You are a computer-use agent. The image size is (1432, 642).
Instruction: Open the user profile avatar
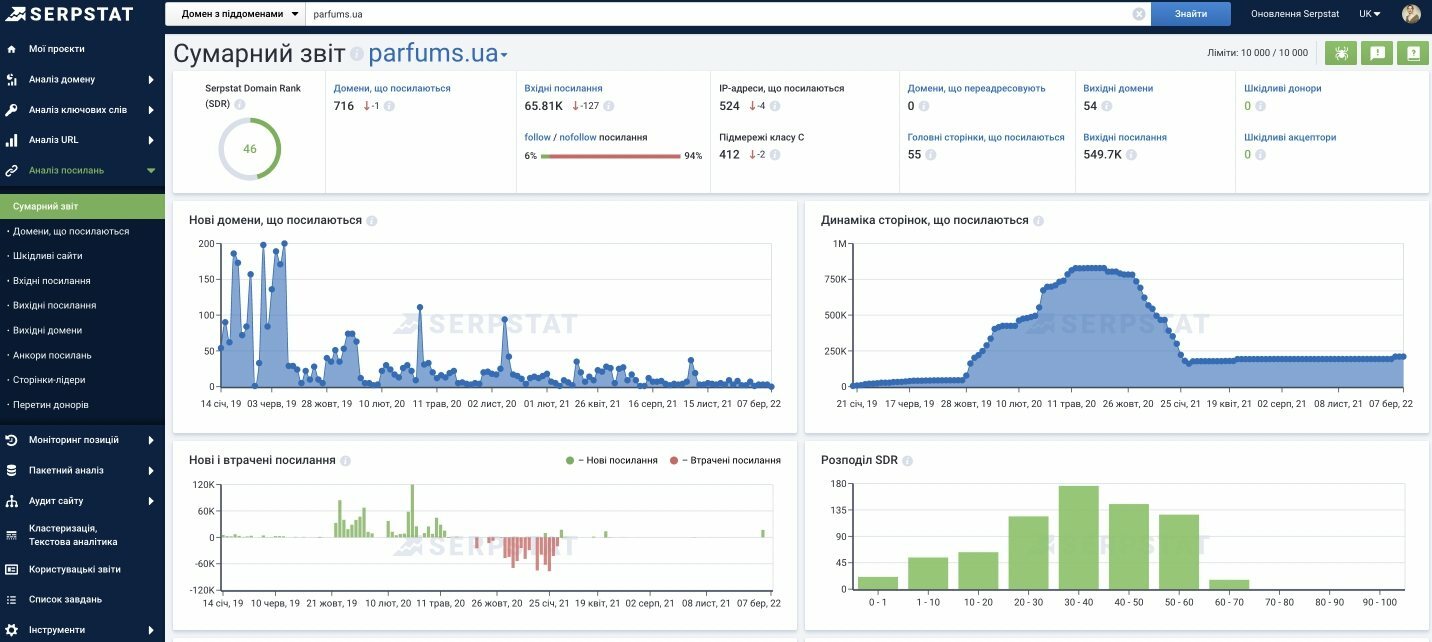click(1411, 14)
